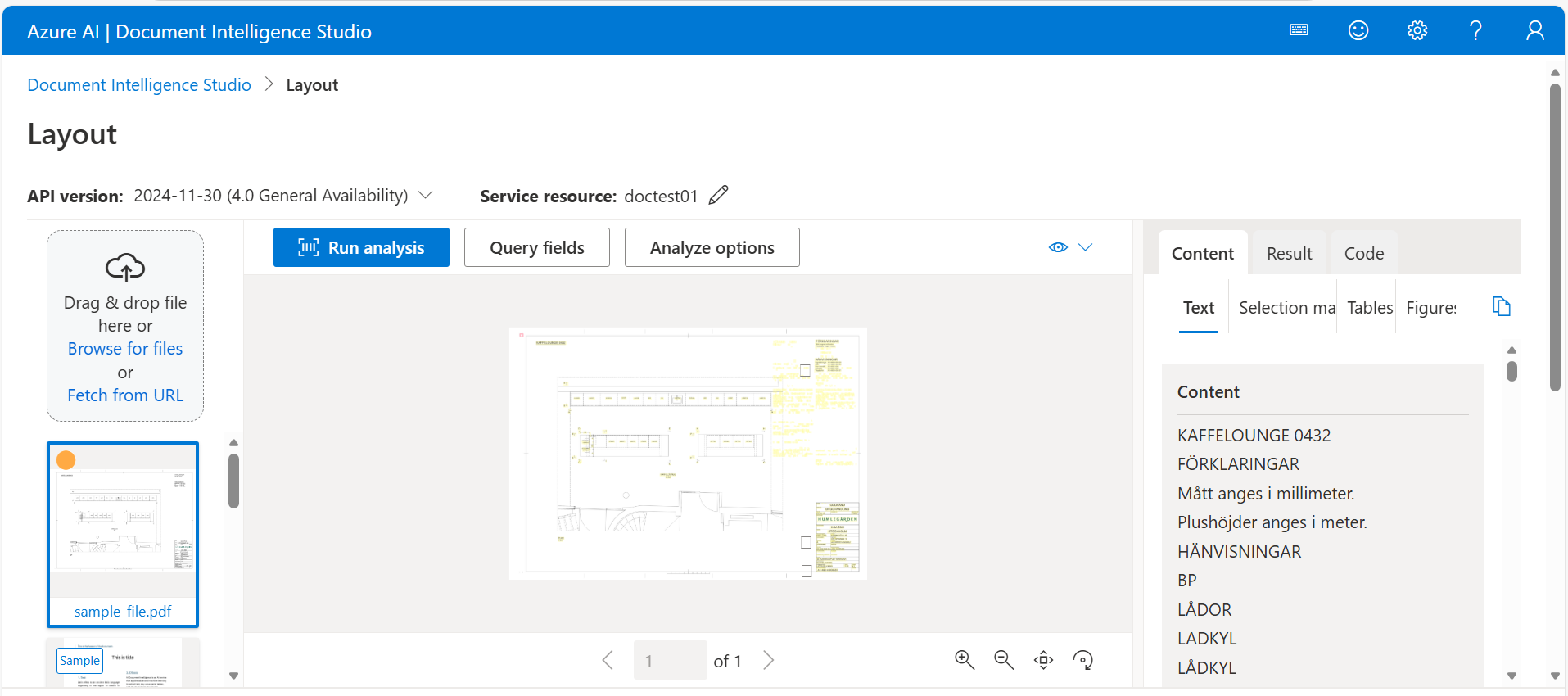Open the help question mark icon
The height and width of the screenshot is (696, 1568).
coord(1475,30)
